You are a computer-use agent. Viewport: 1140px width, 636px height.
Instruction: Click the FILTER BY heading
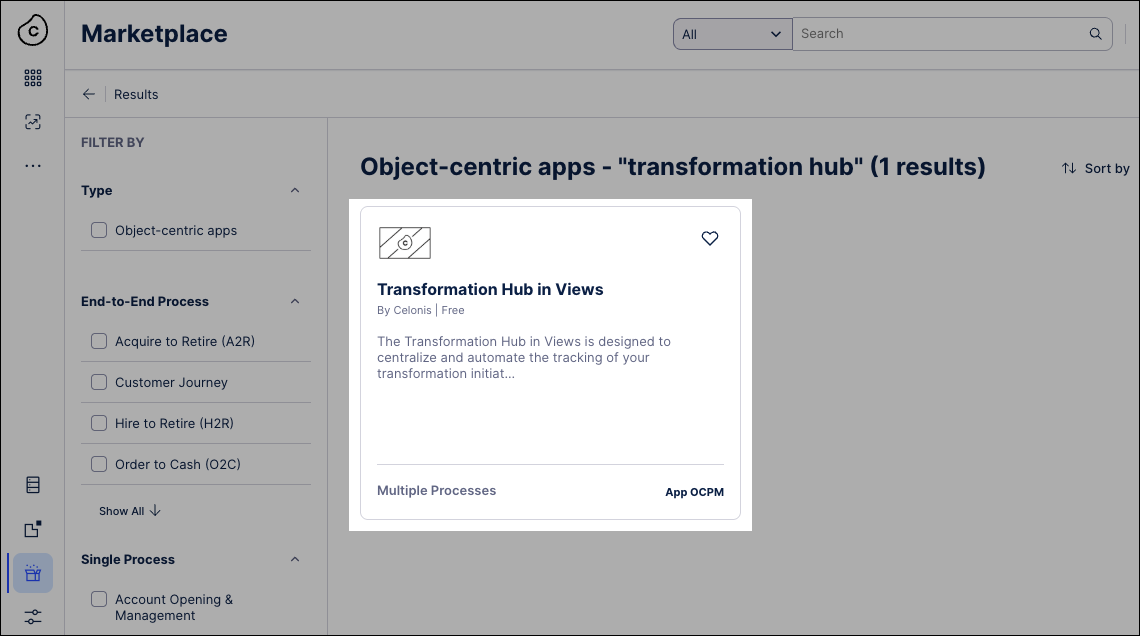[113, 142]
